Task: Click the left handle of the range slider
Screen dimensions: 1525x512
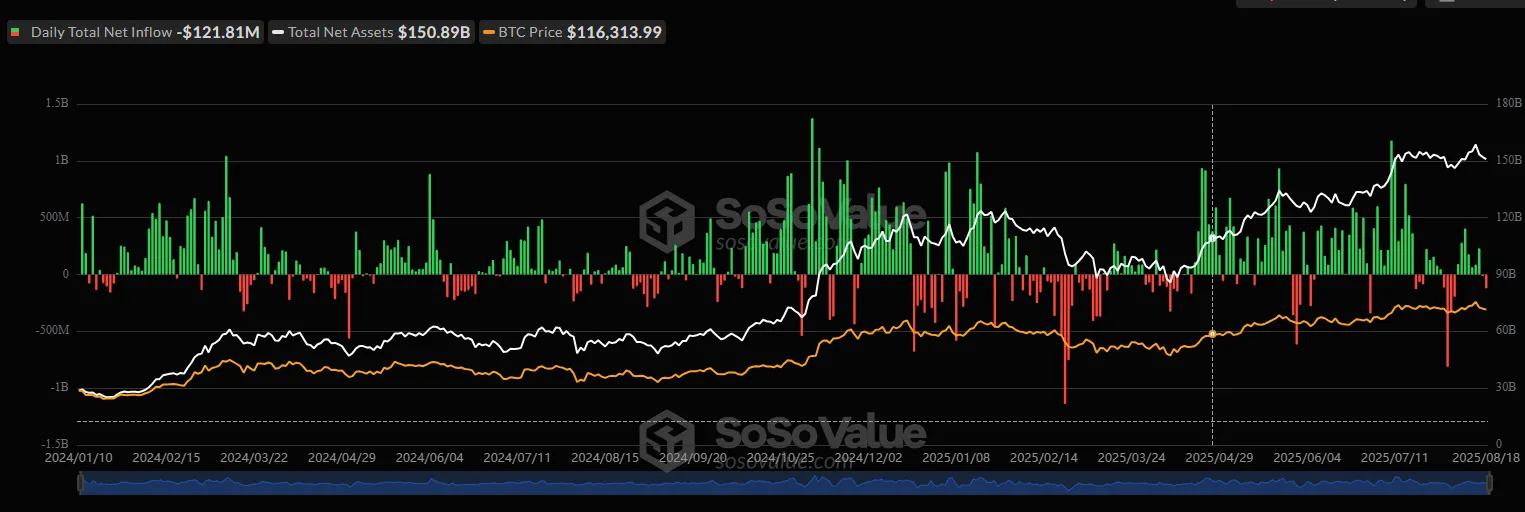Action: (80, 484)
